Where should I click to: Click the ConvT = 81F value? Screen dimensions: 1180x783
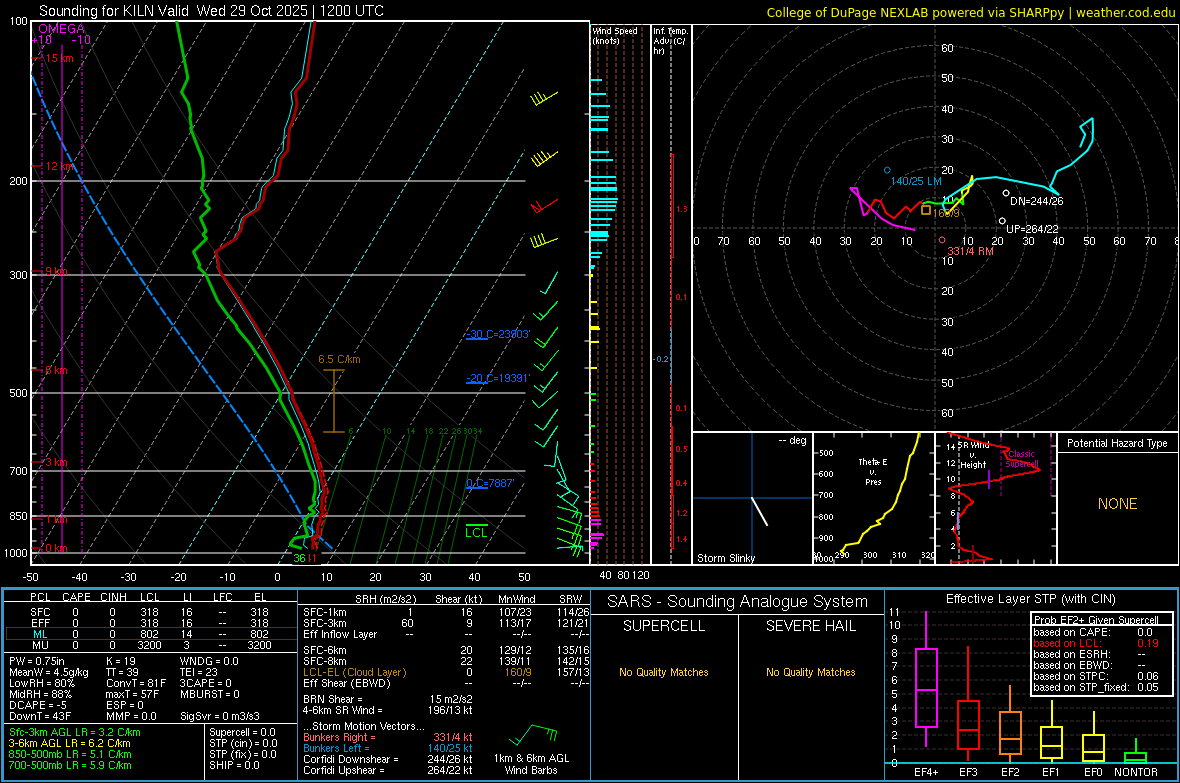[x=135, y=683]
